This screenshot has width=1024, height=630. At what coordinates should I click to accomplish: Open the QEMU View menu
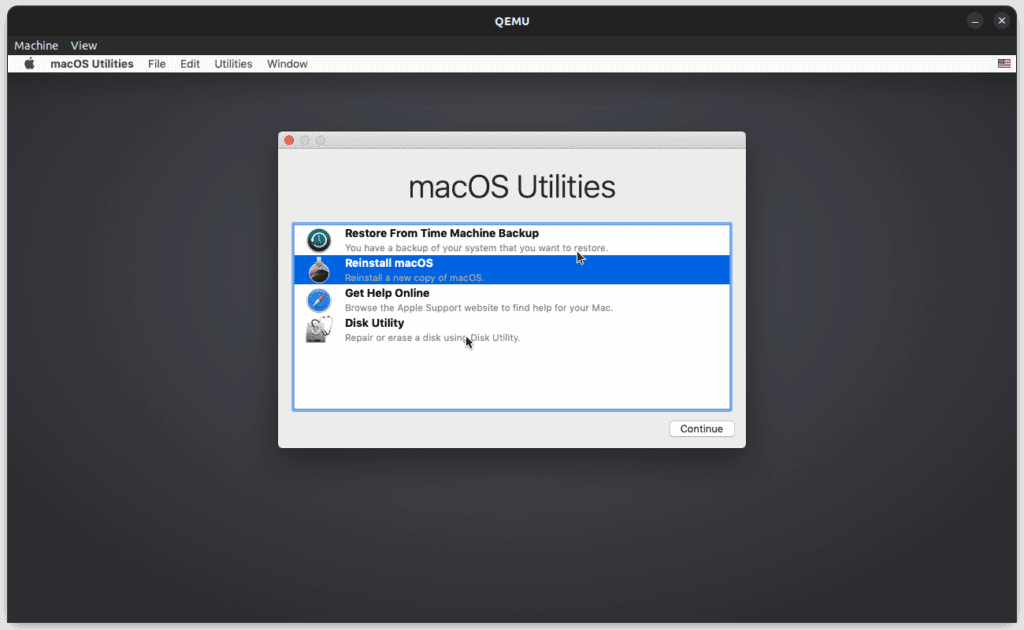(x=84, y=45)
